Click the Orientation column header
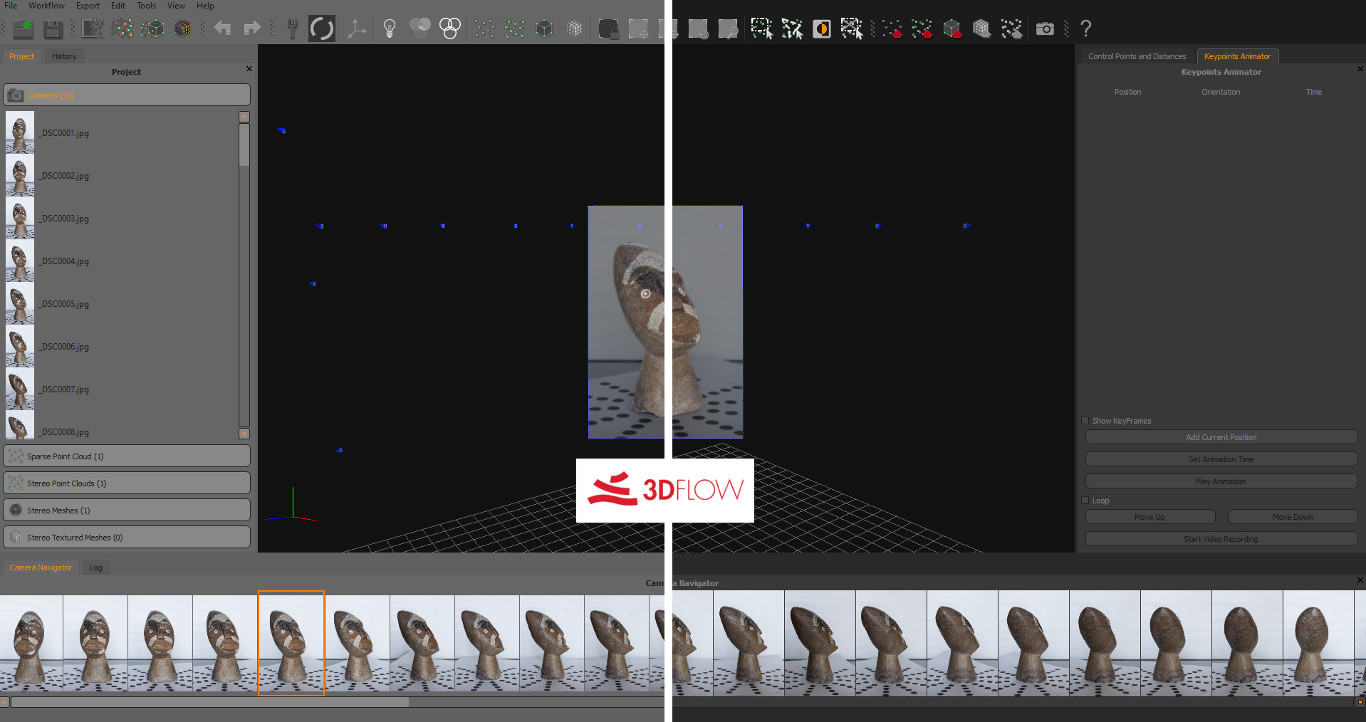Screen dimensions: 1366x722 pyautogui.click(x=1221, y=92)
